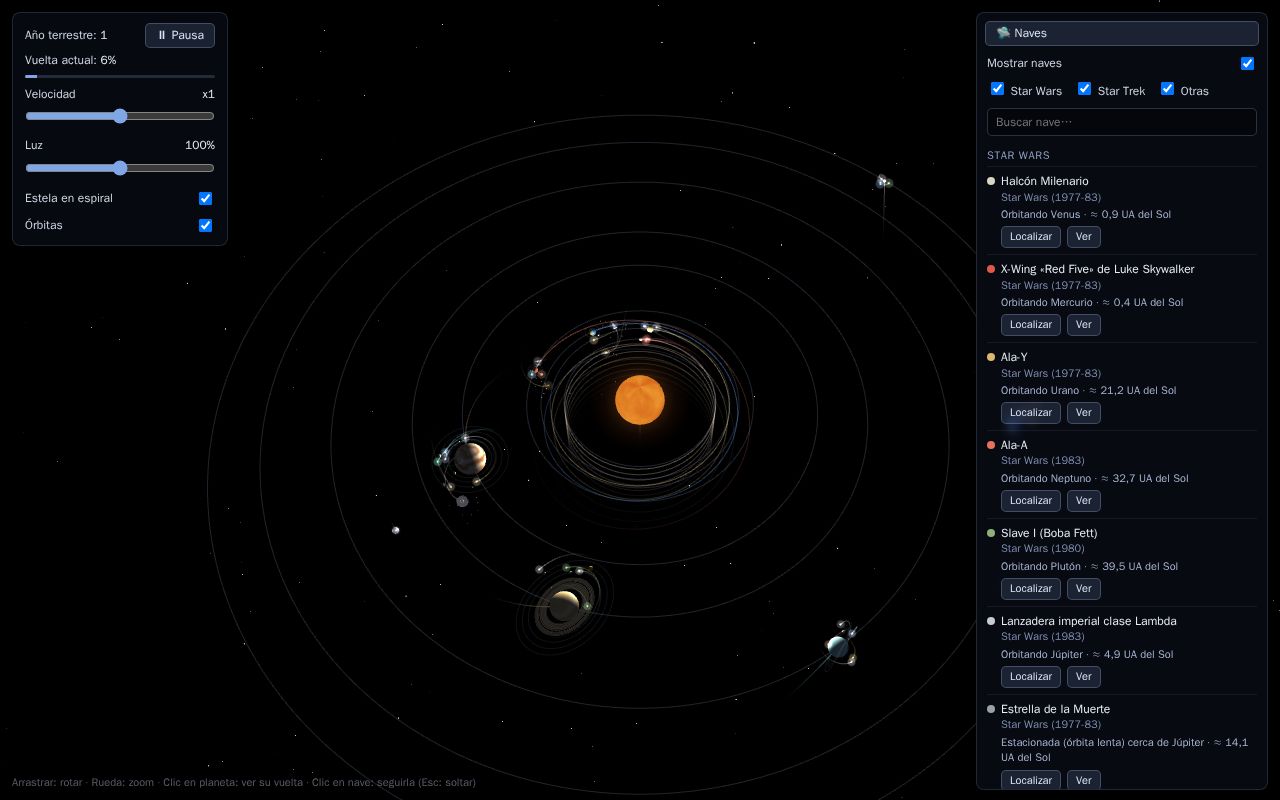Click the Luz brightness slider handle
Image resolution: width=1280 pixels, height=800 pixels.
click(120, 168)
